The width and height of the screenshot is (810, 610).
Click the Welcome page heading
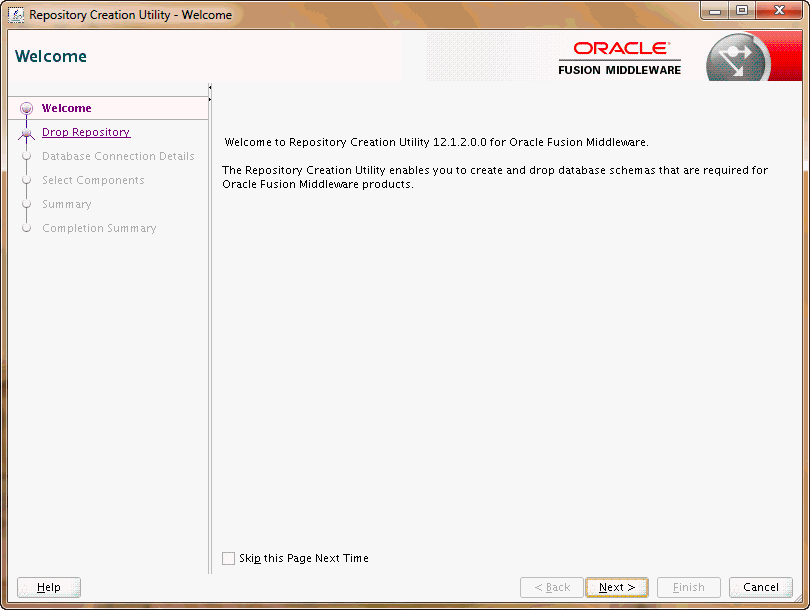coord(51,56)
